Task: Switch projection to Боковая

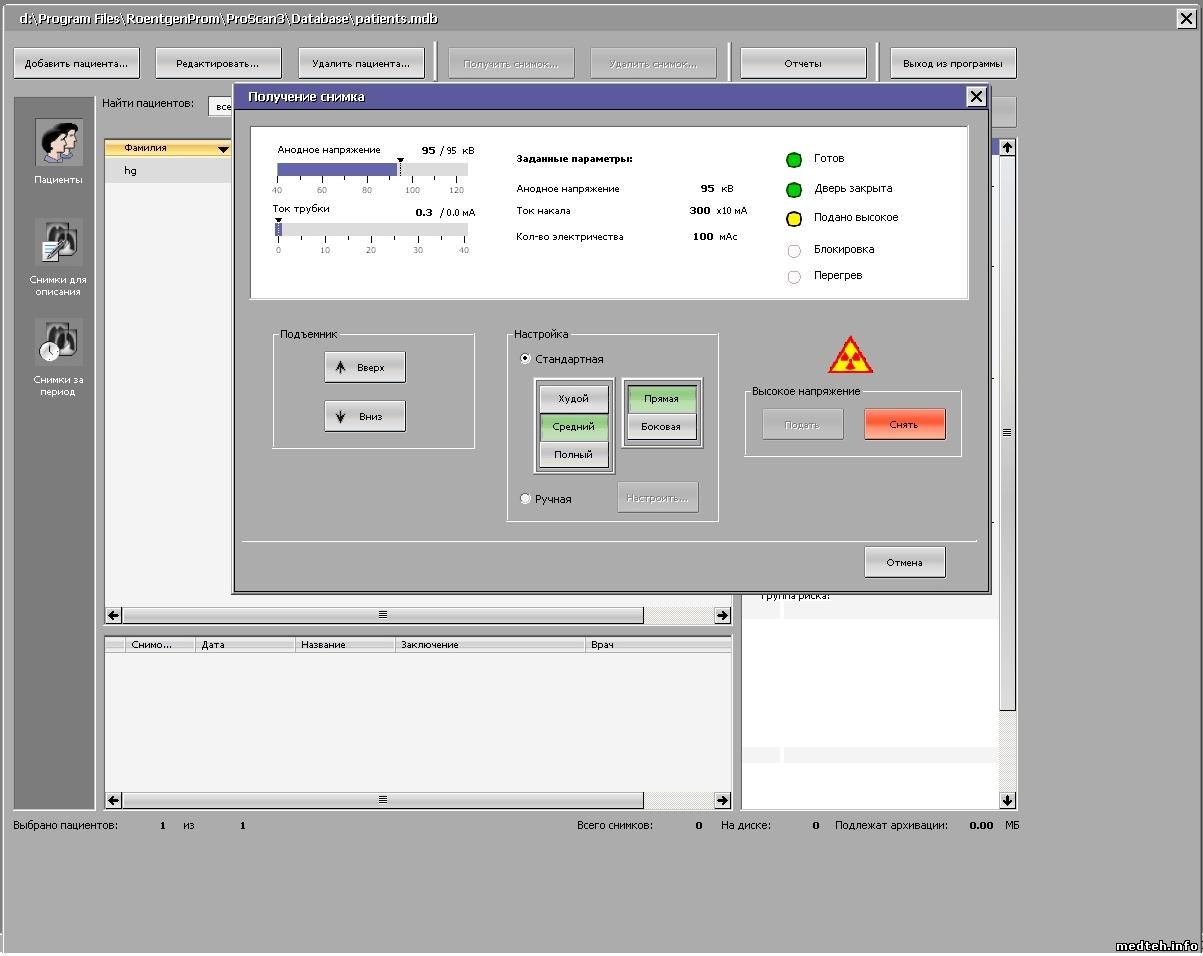Action: (x=660, y=427)
